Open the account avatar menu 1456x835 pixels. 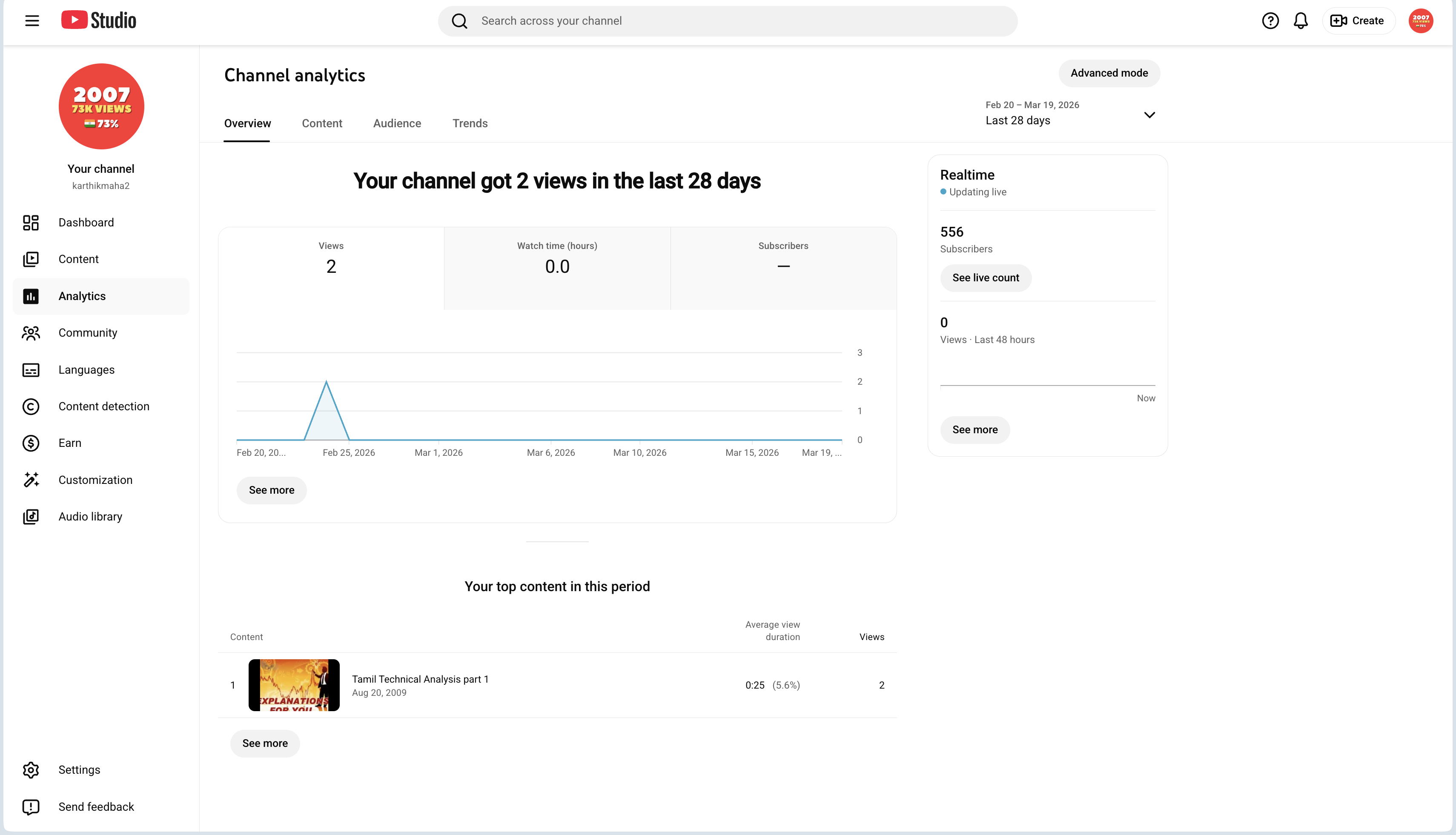pos(1421,21)
